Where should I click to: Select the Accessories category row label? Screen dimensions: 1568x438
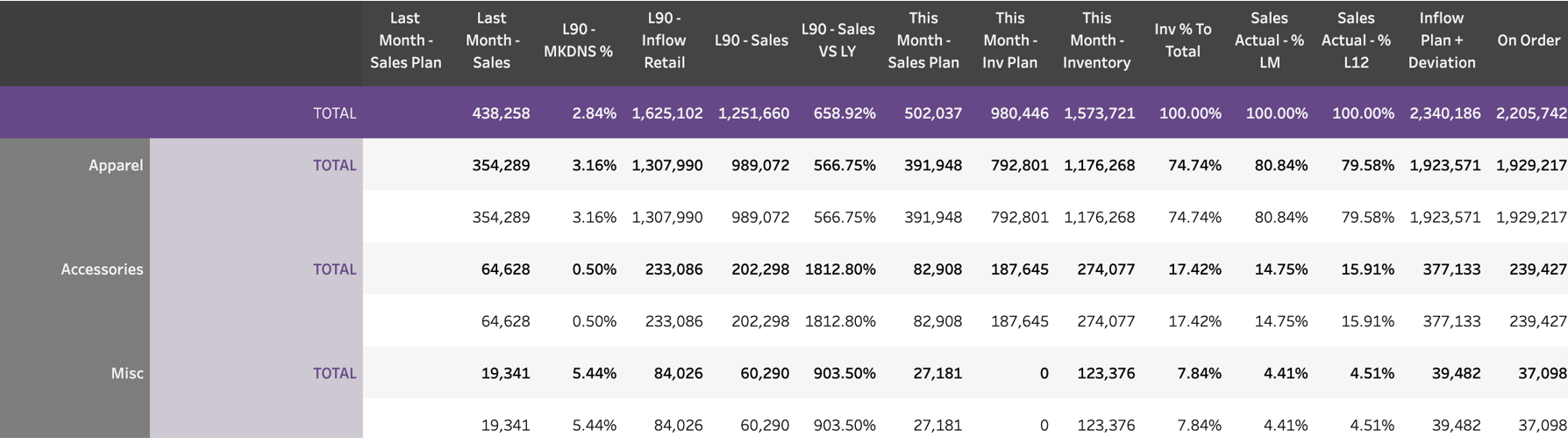coord(102,269)
